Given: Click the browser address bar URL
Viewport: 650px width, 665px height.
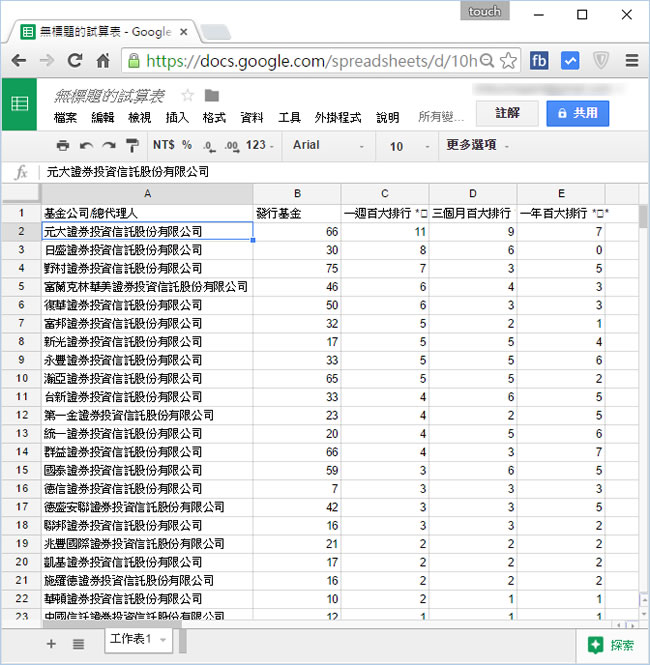Looking at the screenshot, I should (x=311, y=61).
